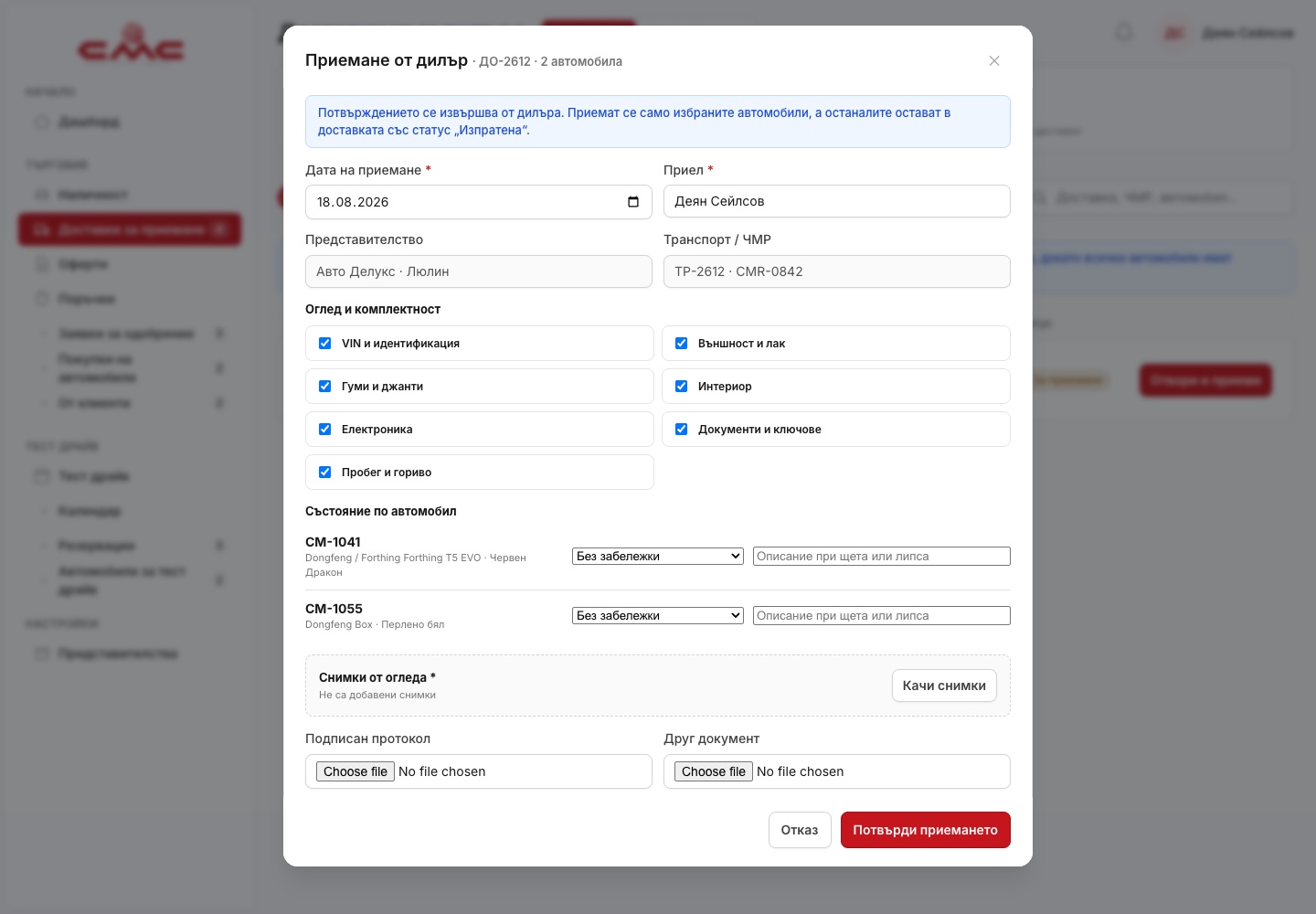Choose file for Друг документ
The width and height of the screenshot is (1316, 914).
pos(714,771)
